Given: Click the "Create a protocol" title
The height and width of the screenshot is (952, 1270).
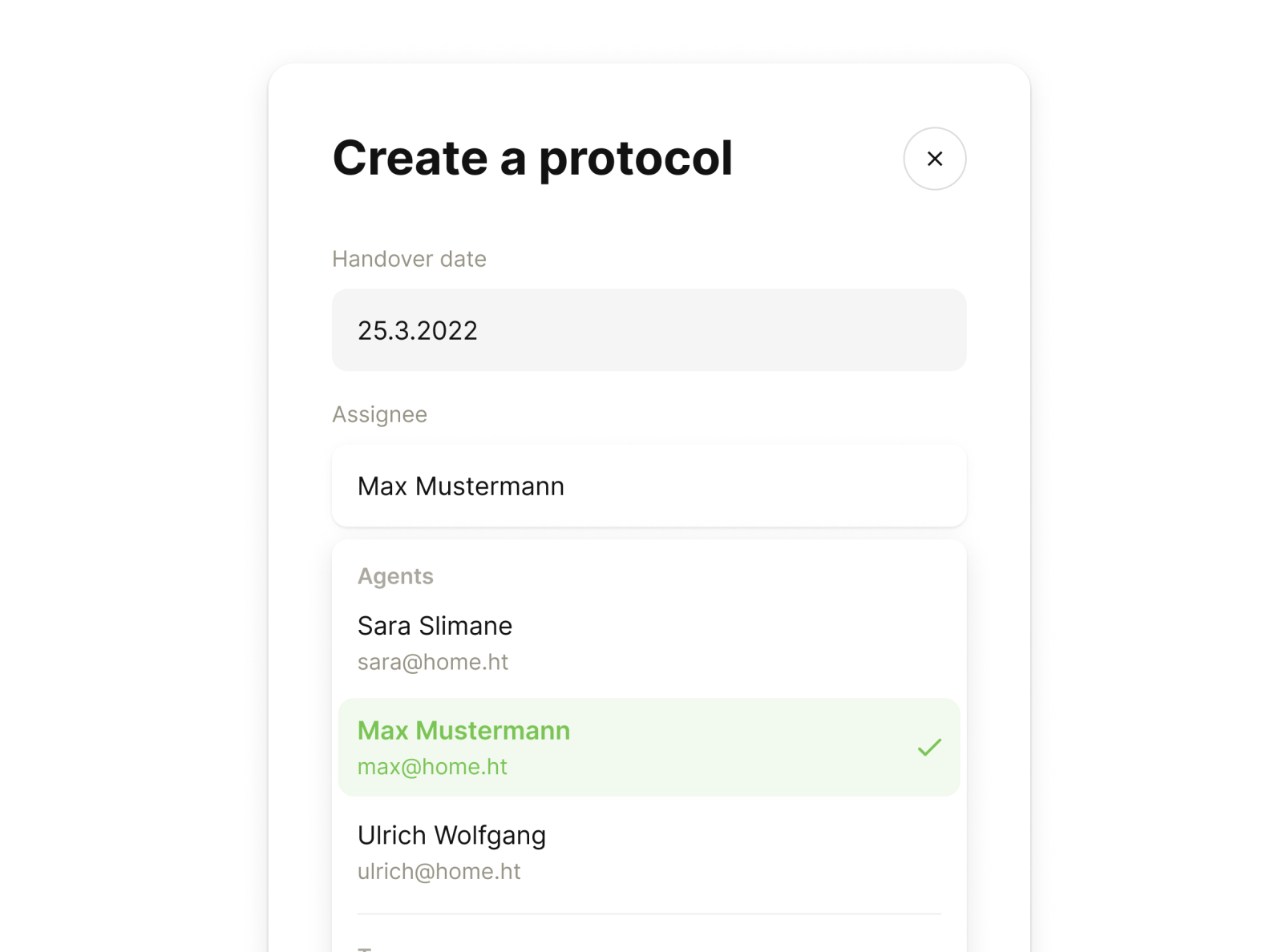Looking at the screenshot, I should pos(532,158).
